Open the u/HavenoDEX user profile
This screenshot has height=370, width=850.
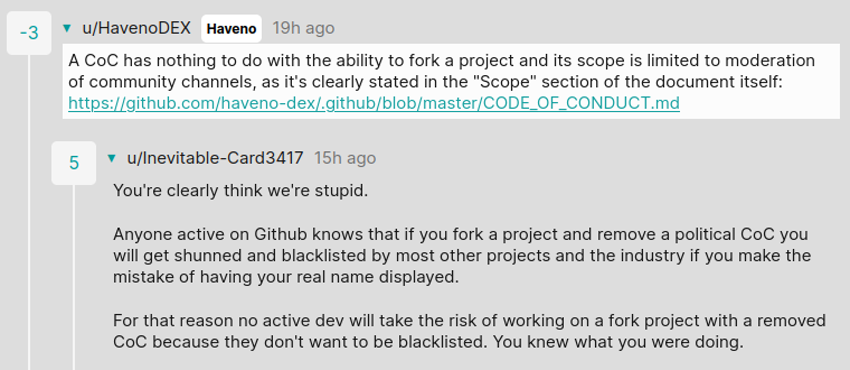click(x=137, y=28)
